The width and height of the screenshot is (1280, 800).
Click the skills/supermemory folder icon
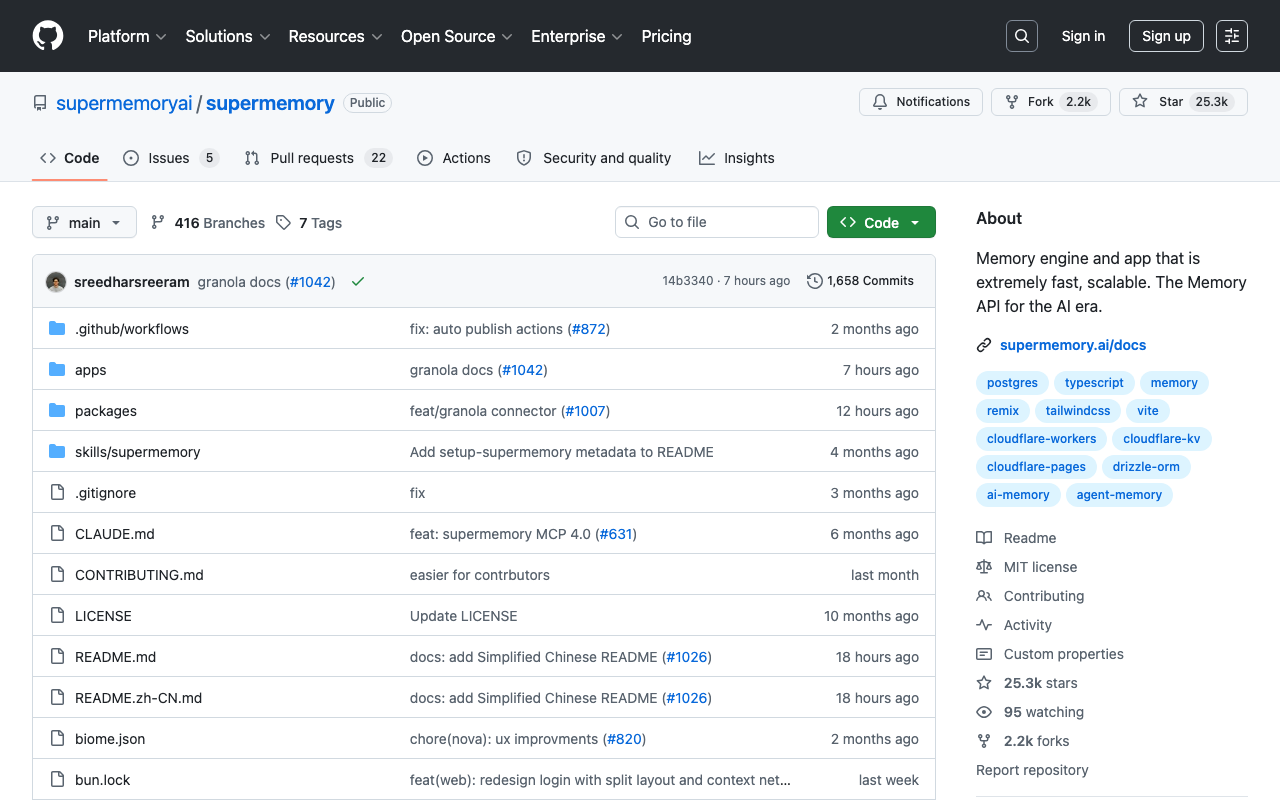57,452
